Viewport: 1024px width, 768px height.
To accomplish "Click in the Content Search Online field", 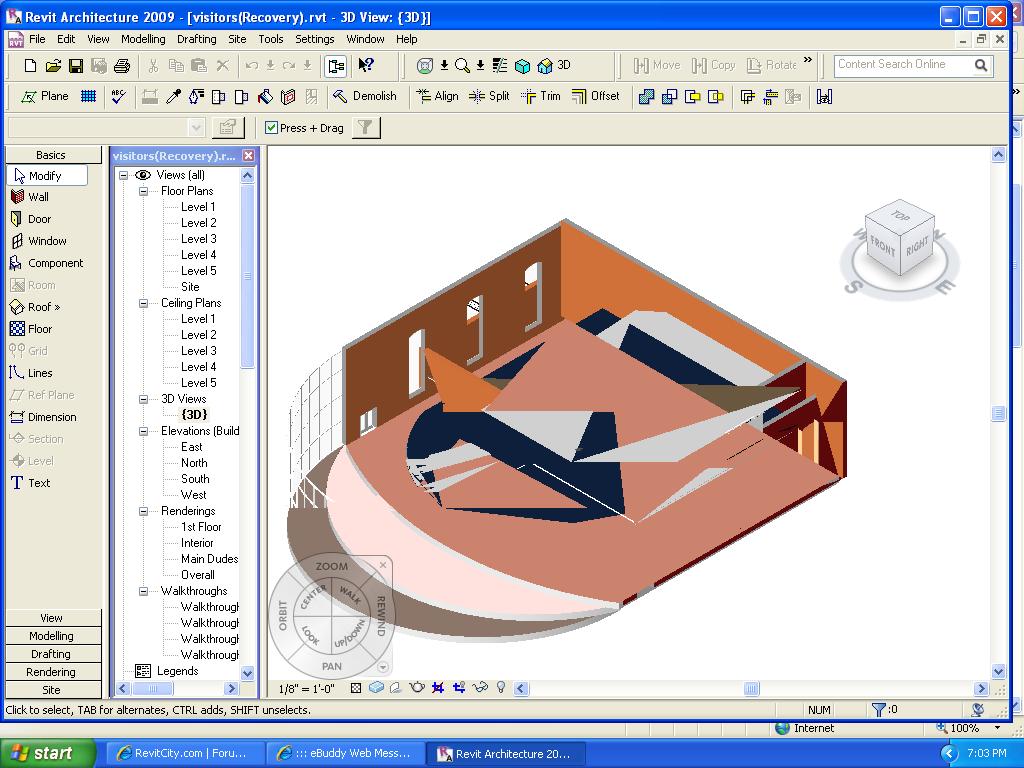I will [900, 65].
